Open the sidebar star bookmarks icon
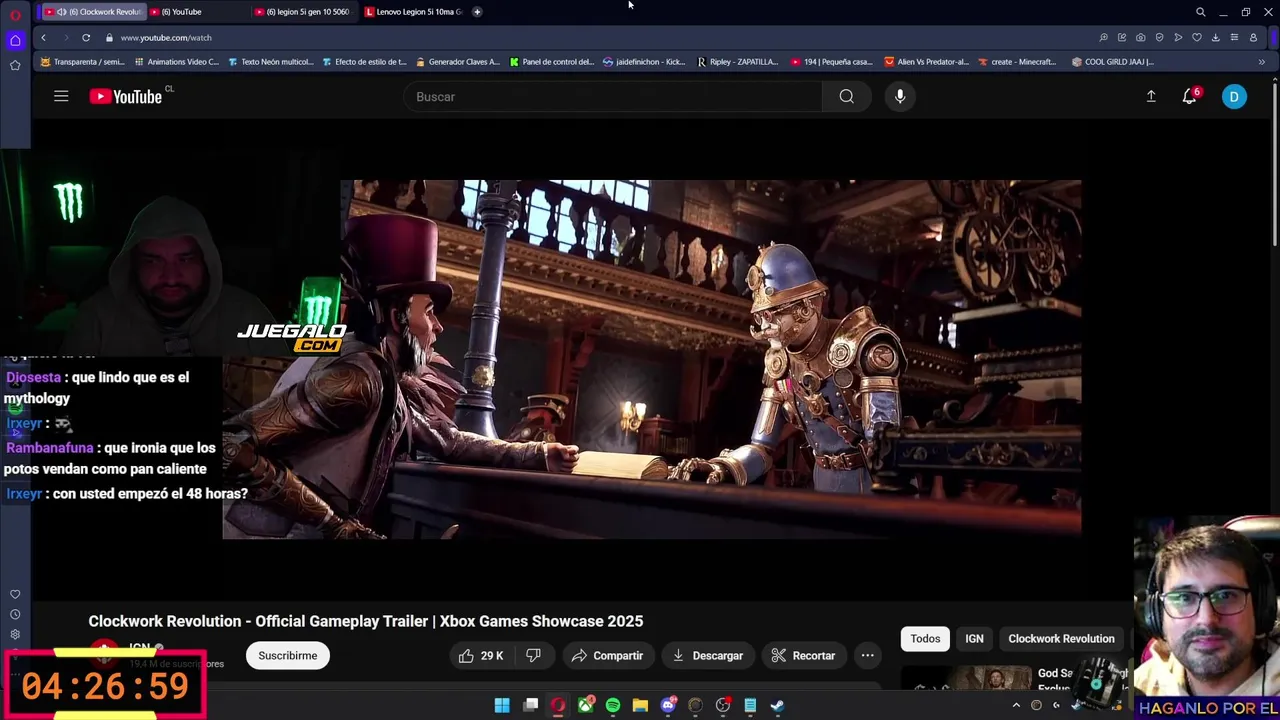This screenshot has height=720, width=1280. point(15,65)
